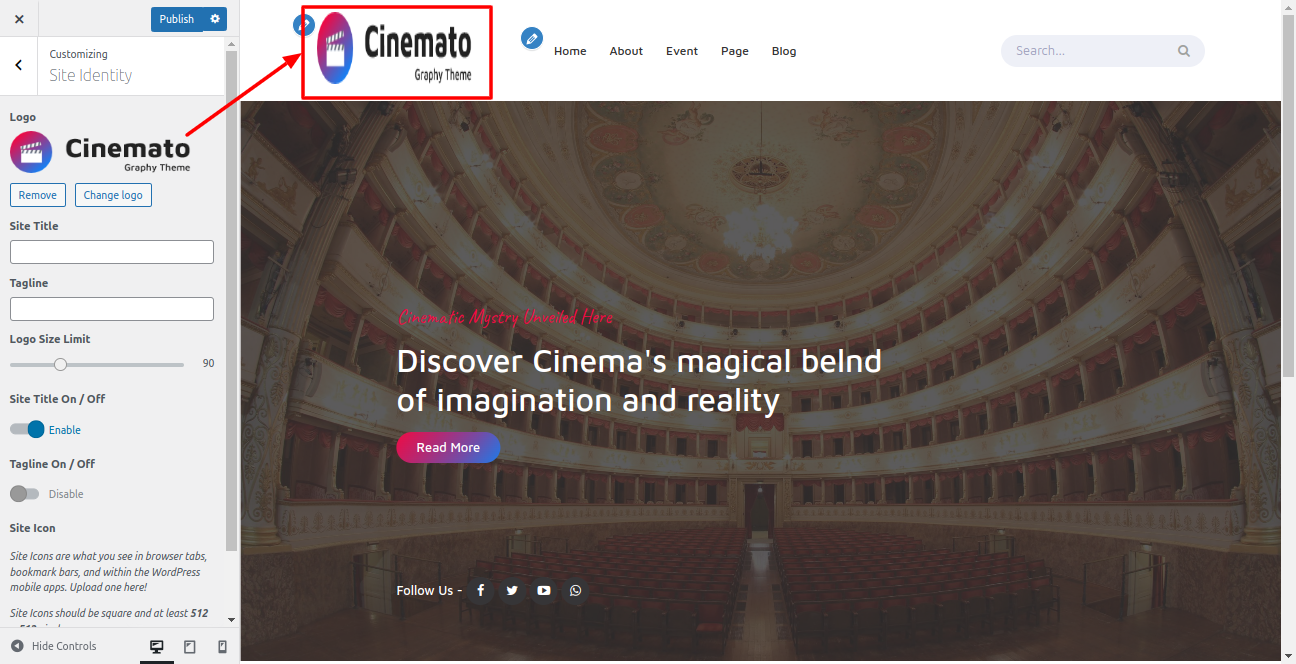The height and width of the screenshot is (664, 1296).
Task: Close the Customizer with the X icon
Action: point(19,19)
